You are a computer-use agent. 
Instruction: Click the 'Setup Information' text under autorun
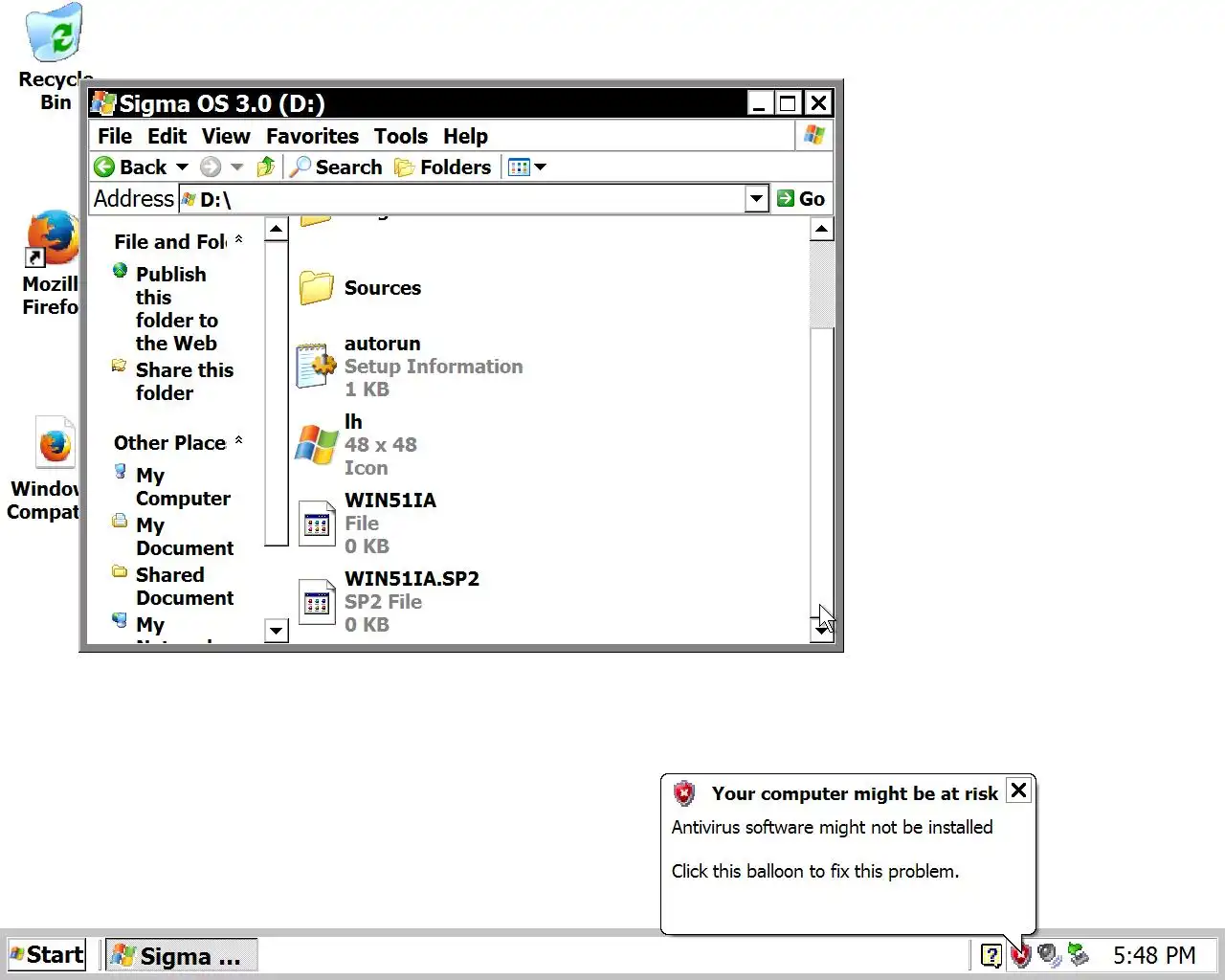[434, 367]
